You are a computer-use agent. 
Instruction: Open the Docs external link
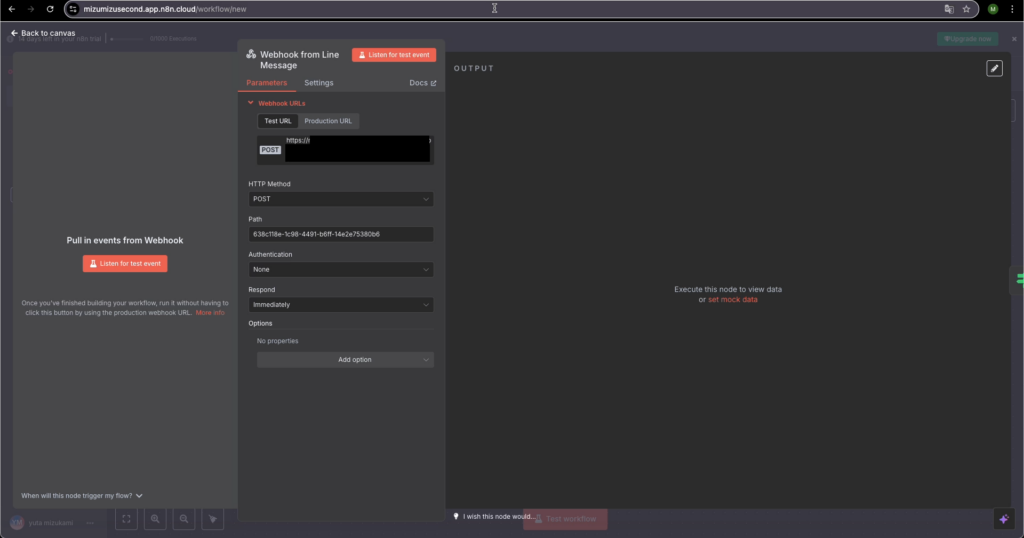(x=423, y=83)
